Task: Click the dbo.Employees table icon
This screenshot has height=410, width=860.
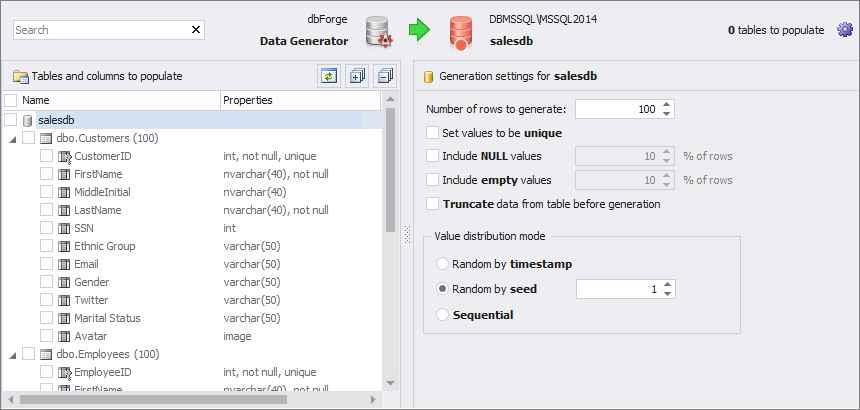Action: pos(47,354)
